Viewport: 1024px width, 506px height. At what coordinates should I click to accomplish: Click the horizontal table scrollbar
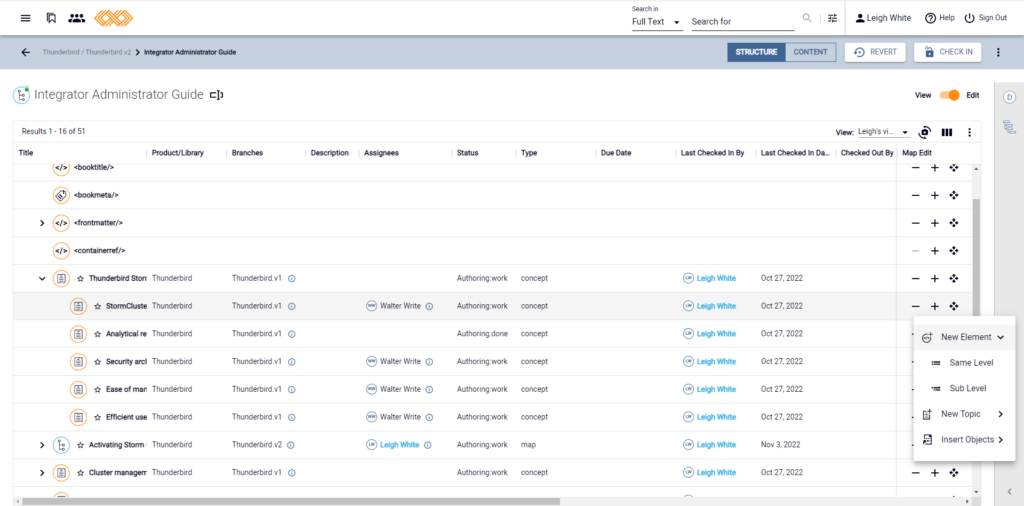(291, 501)
